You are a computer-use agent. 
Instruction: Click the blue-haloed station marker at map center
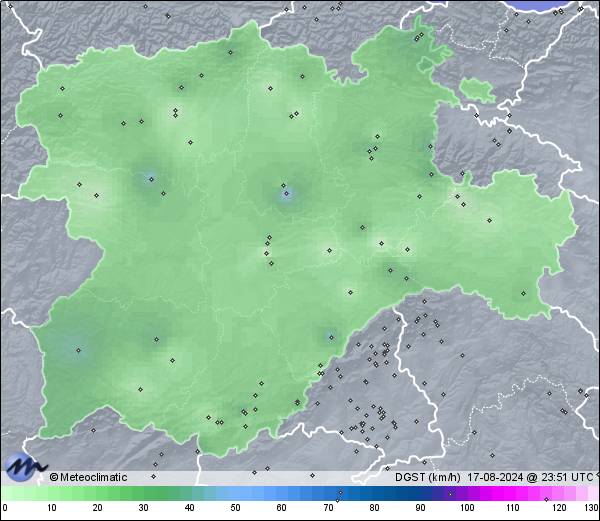[x=286, y=194]
